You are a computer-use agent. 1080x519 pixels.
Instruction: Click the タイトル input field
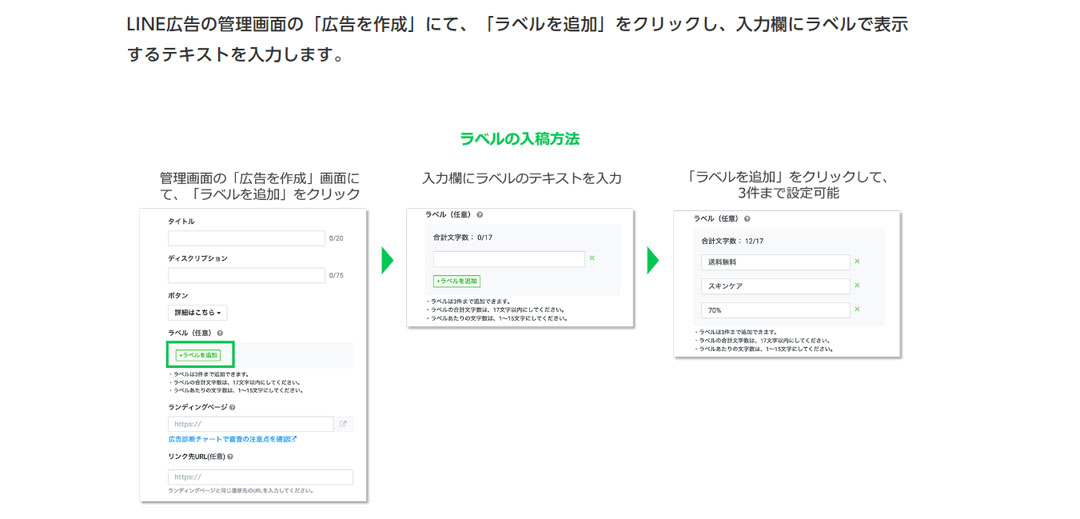point(247,238)
